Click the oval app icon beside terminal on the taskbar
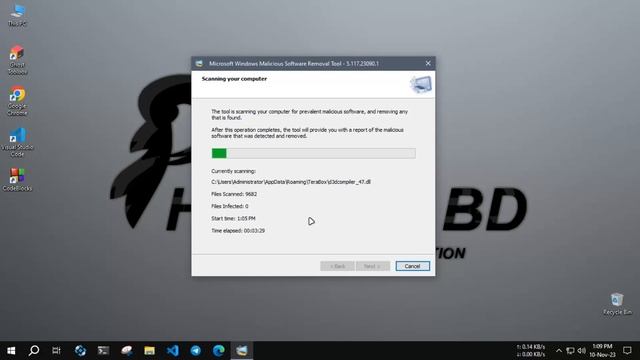This screenshot has width=640, height=360. tap(127, 351)
